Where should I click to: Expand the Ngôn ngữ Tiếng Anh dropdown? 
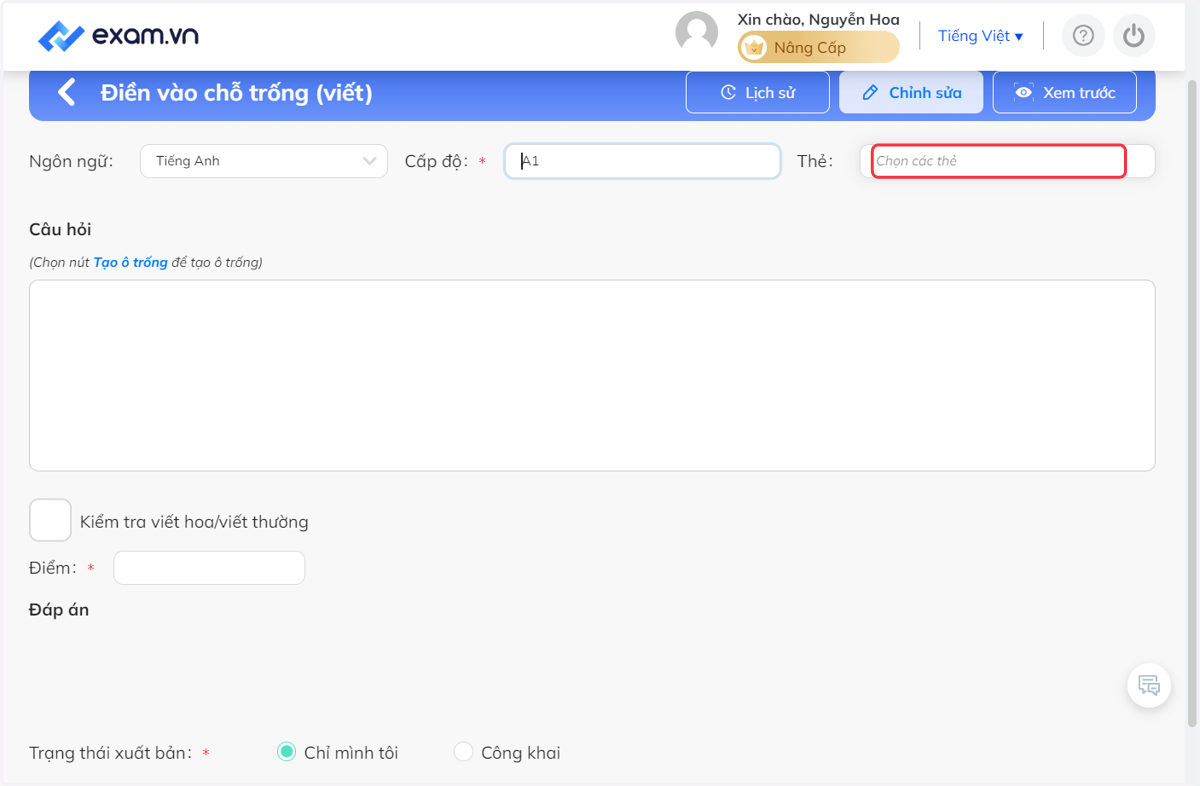[264, 161]
